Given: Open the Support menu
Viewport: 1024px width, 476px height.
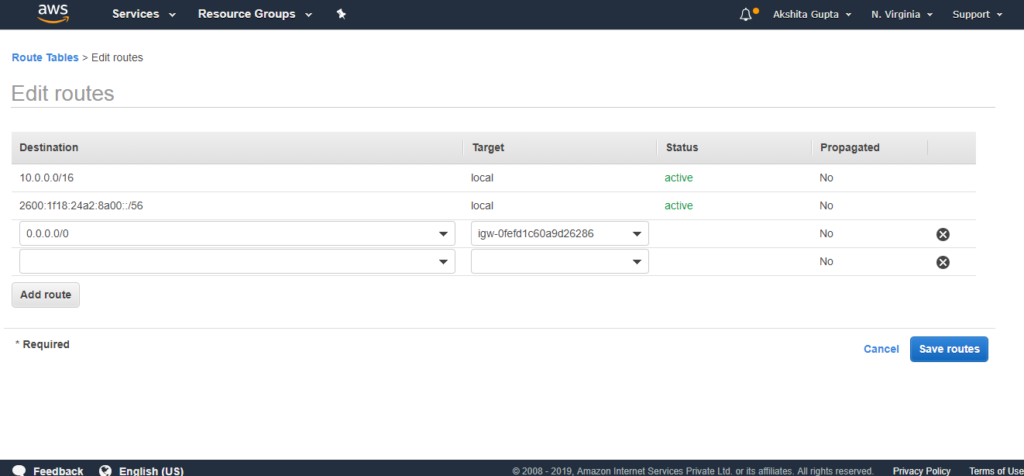Looking at the screenshot, I should pyautogui.click(x=977, y=14).
